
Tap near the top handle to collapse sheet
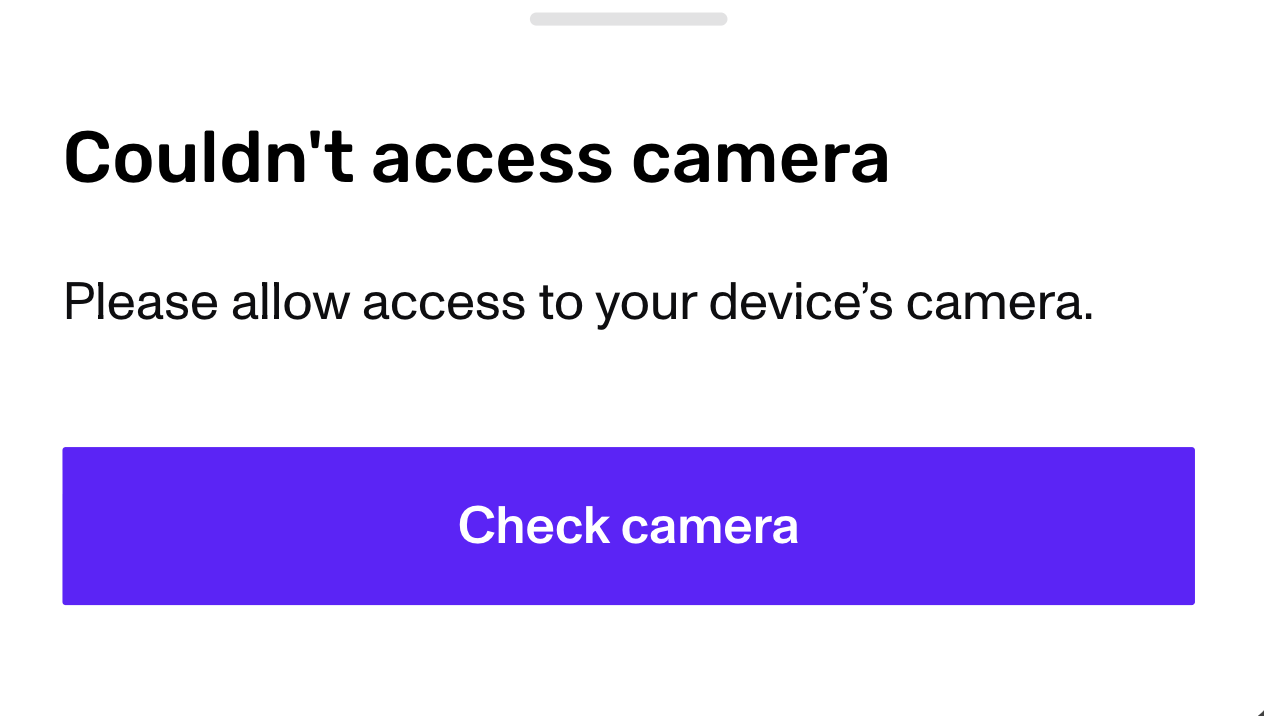pyautogui.click(x=628, y=18)
